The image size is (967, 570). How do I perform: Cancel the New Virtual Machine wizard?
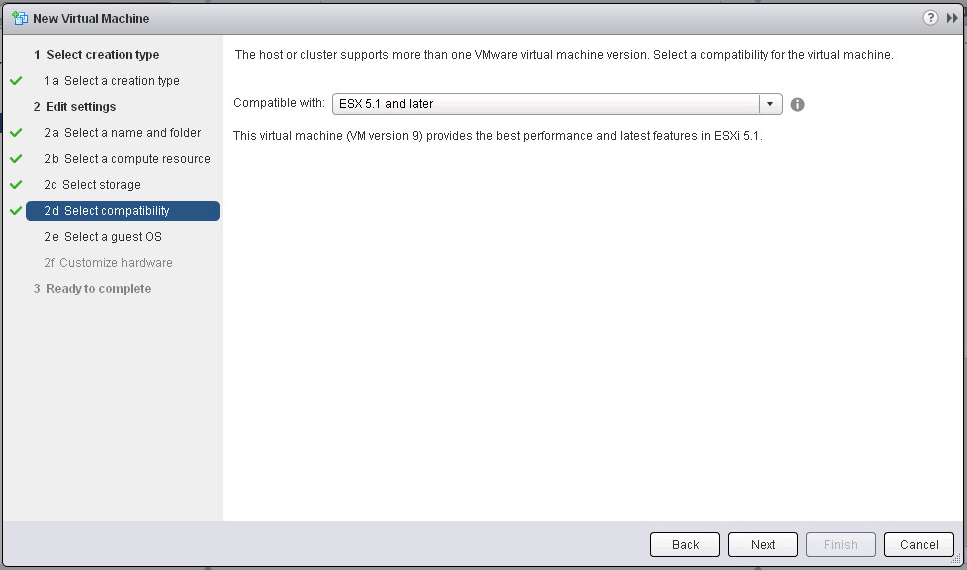point(919,544)
